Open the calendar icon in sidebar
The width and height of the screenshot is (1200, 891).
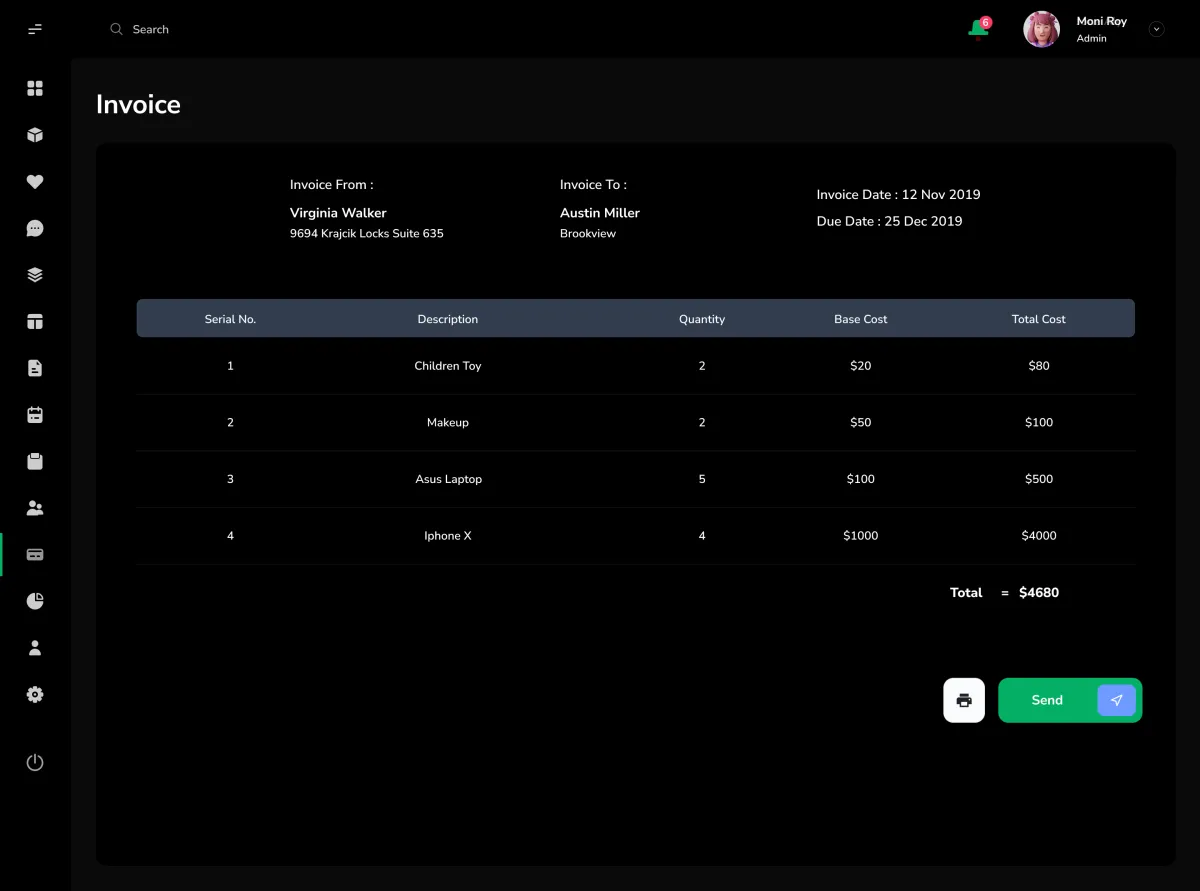pos(35,414)
